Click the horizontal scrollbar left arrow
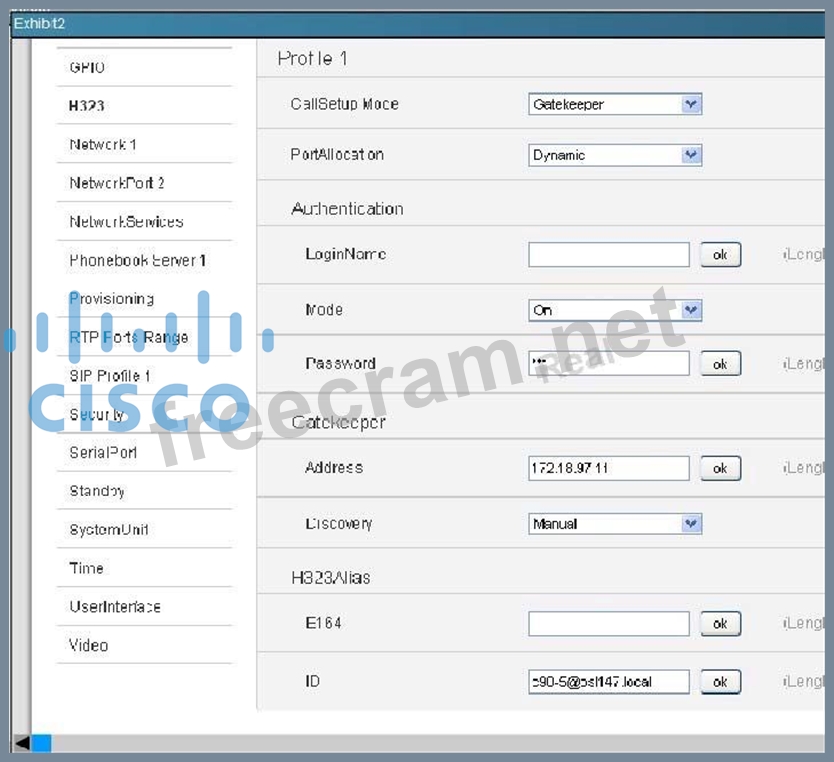 coord(21,743)
